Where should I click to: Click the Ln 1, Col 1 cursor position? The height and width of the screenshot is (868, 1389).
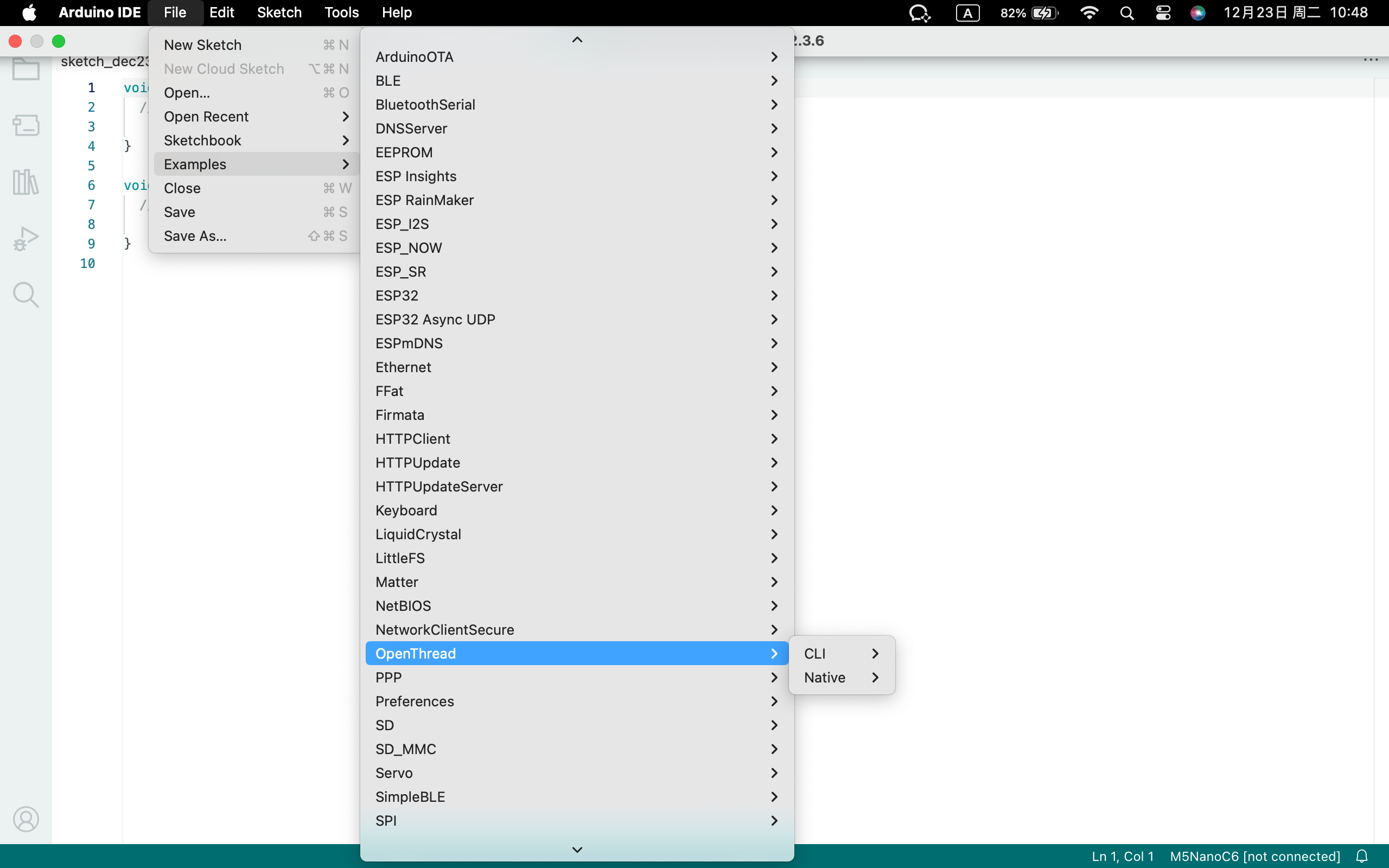[x=1122, y=856]
